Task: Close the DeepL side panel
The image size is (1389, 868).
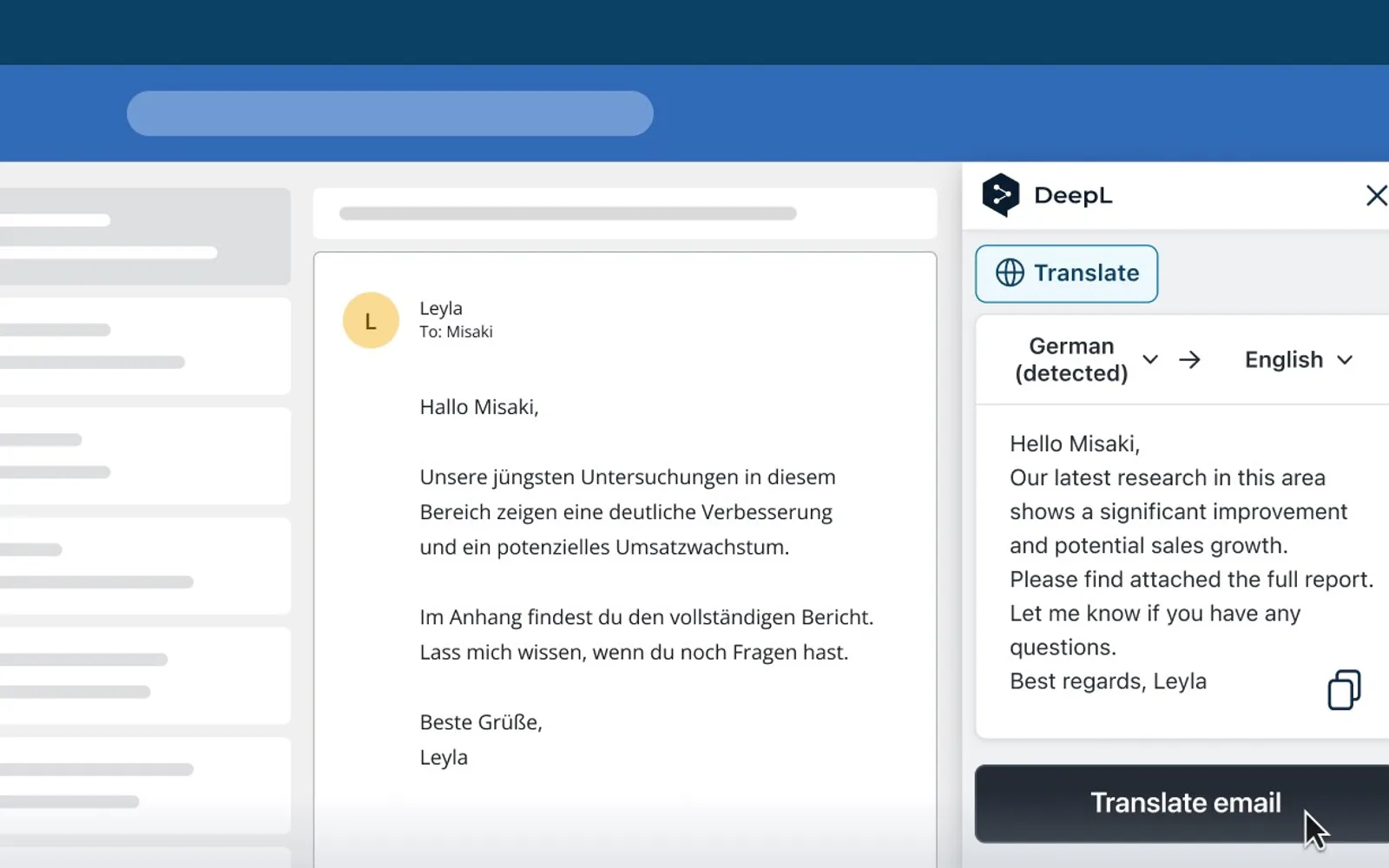Action: pos(1376,195)
